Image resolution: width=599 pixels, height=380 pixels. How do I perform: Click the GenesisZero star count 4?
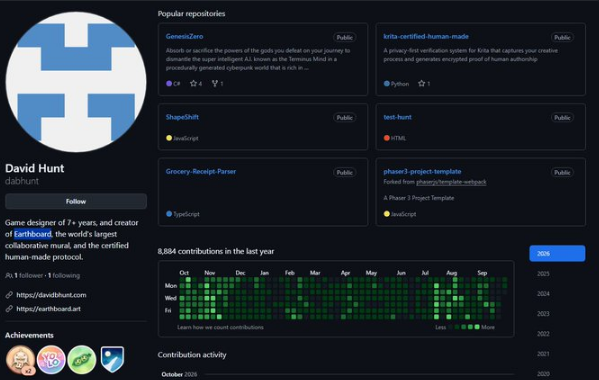(x=200, y=84)
